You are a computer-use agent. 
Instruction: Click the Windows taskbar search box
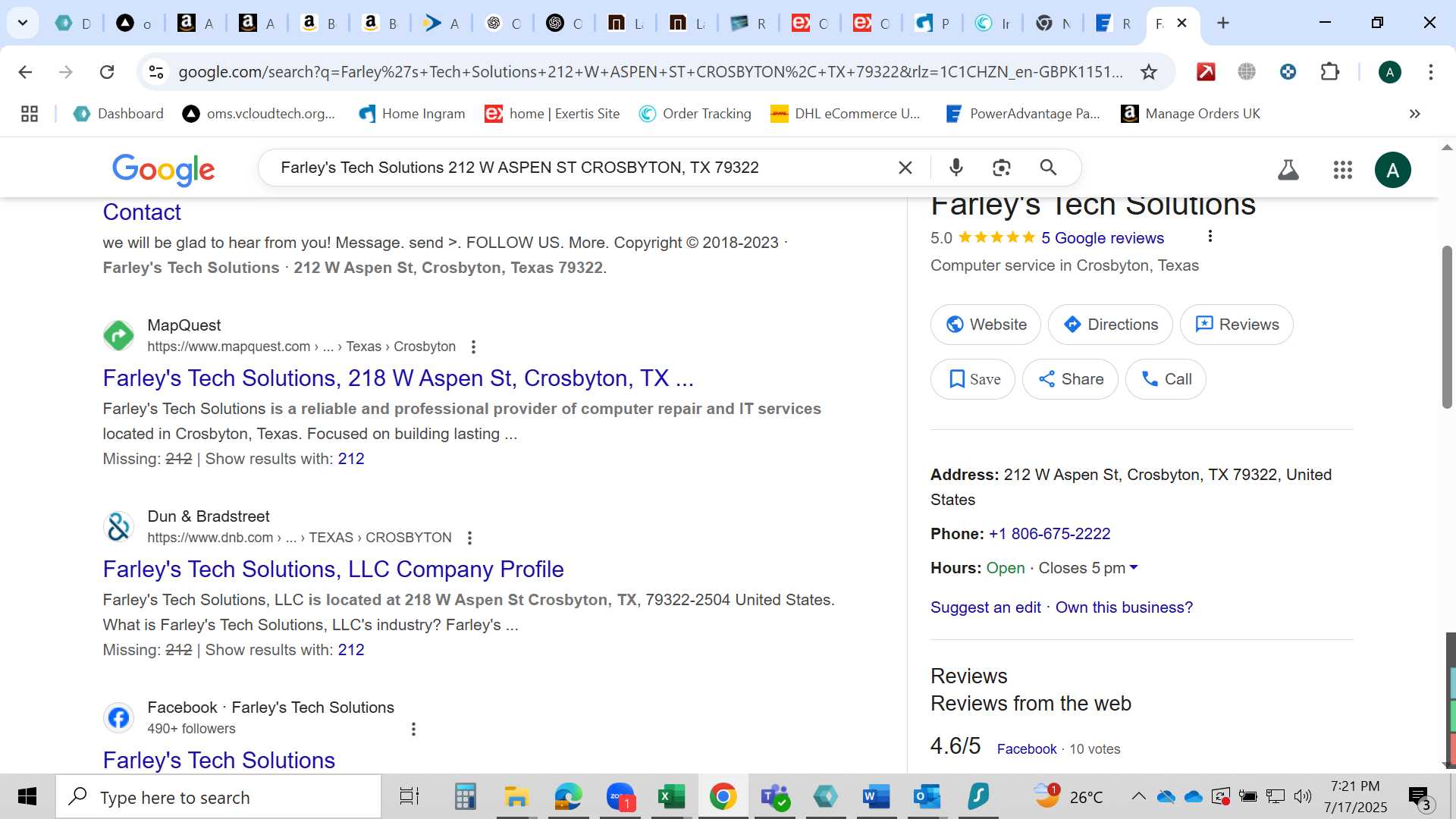click(218, 797)
